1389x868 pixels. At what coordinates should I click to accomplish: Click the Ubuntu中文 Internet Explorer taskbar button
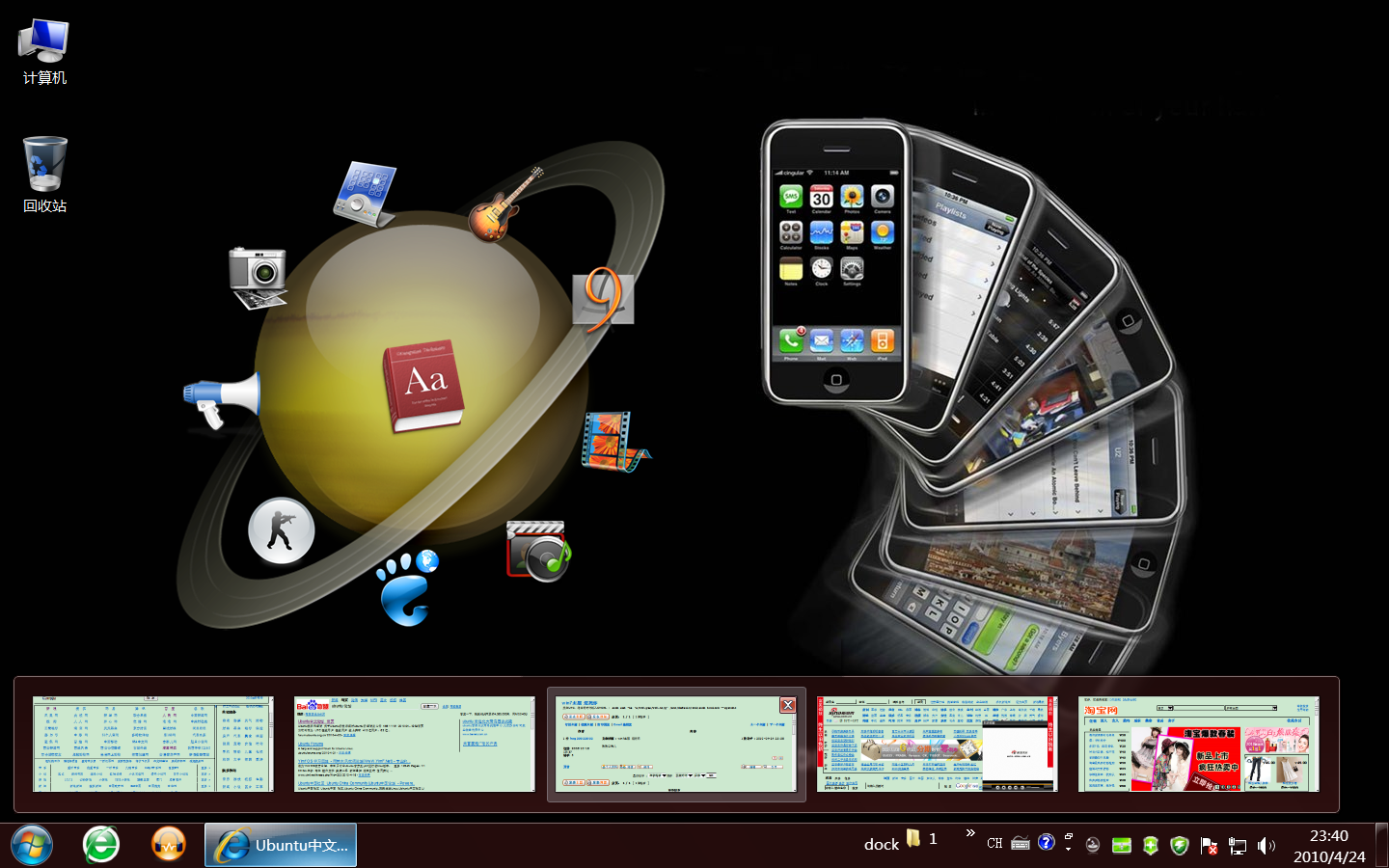click(x=281, y=845)
